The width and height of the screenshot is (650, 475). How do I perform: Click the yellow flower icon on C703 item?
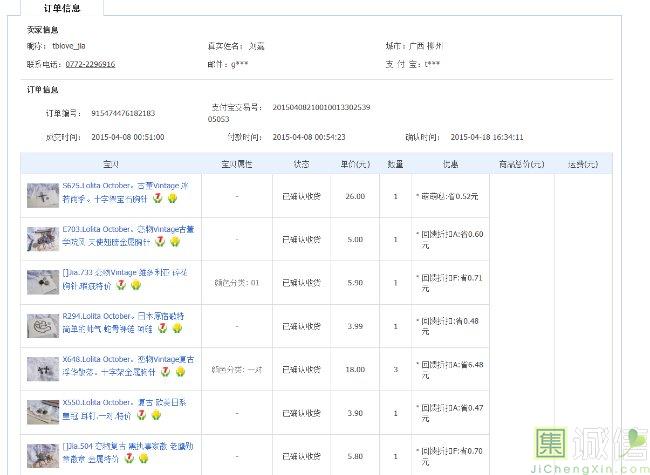click(175, 242)
